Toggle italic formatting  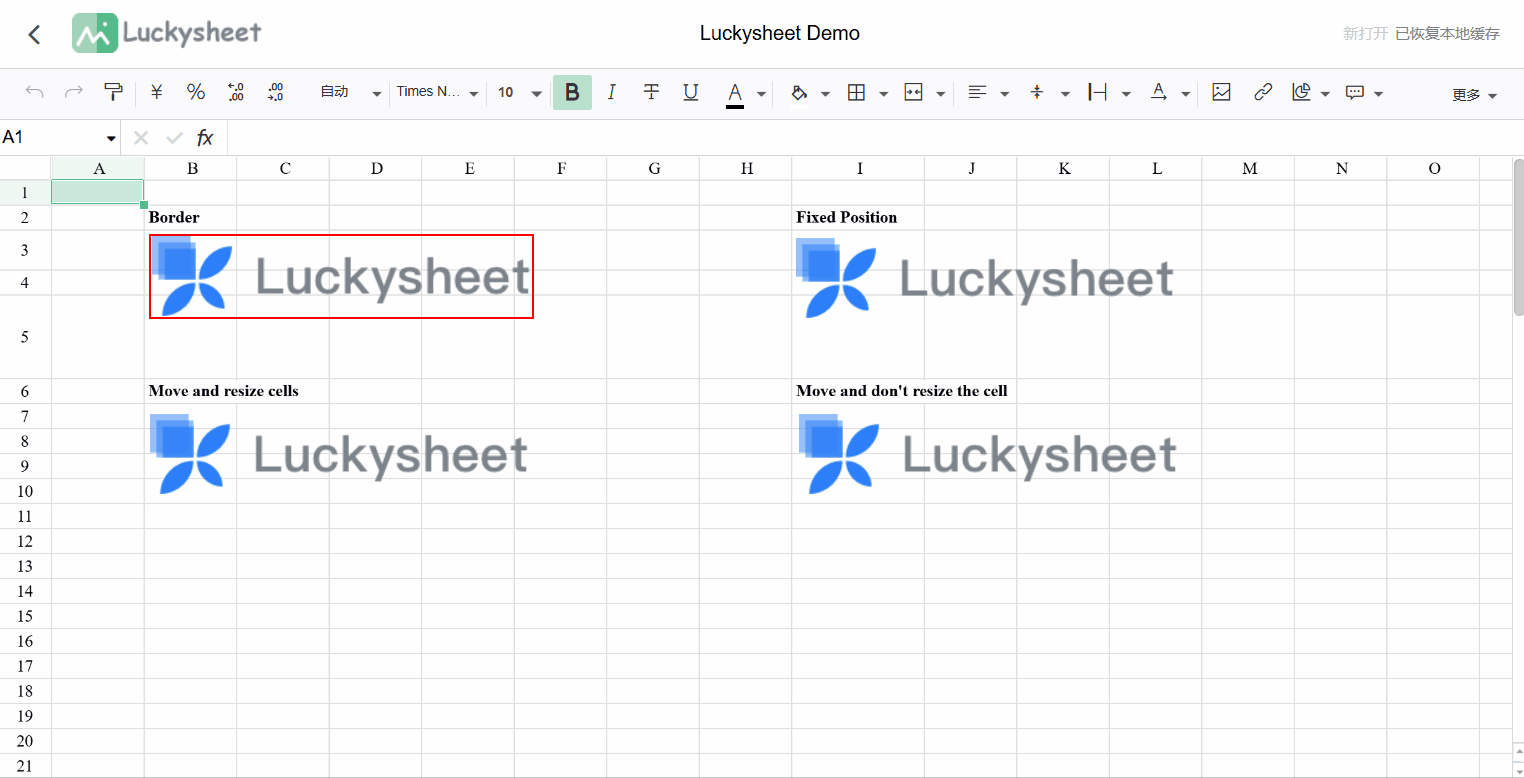[611, 92]
